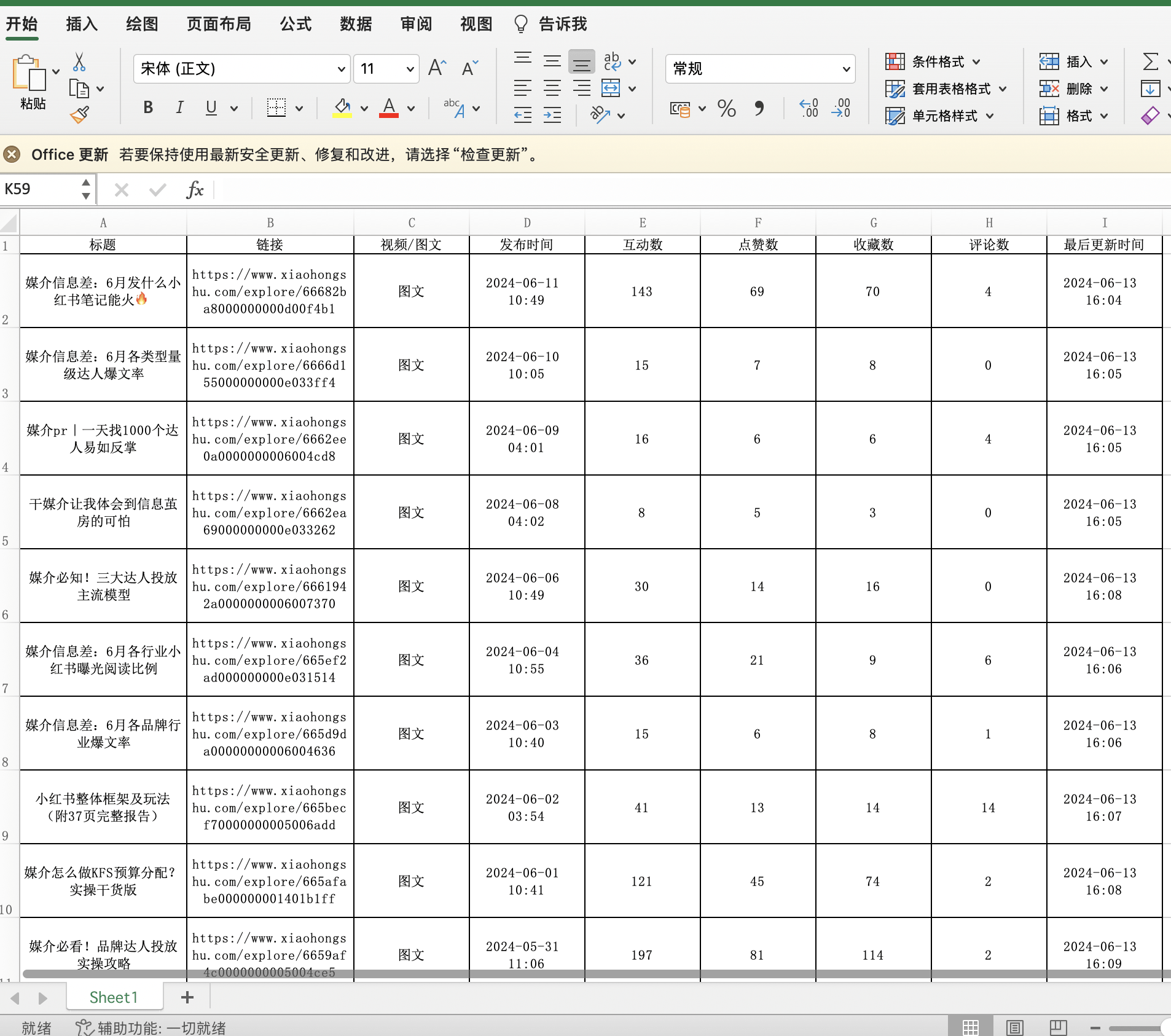Click the Fill down icon
Image resolution: width=1171 pixels, height=1036 pixels.
tap(1150, 88)
